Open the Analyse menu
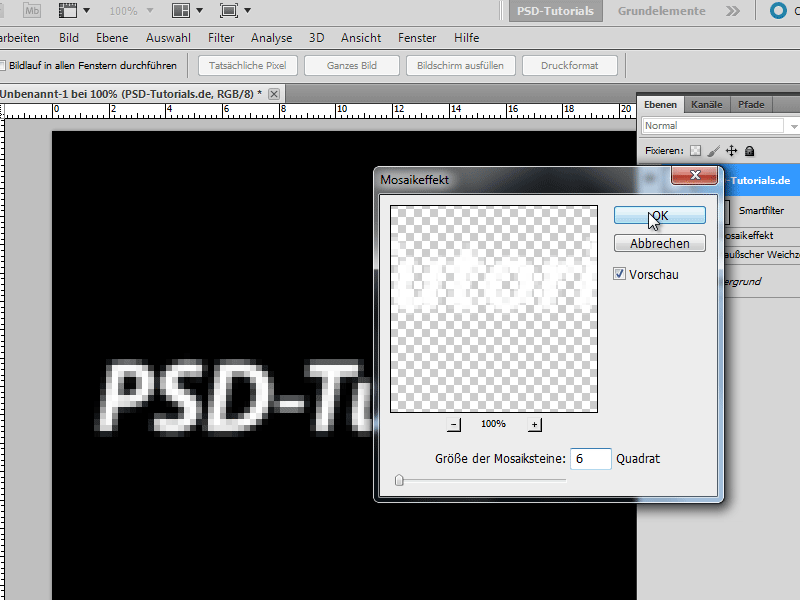This screenshot has width=800, height=600. [x=271, y=38]
